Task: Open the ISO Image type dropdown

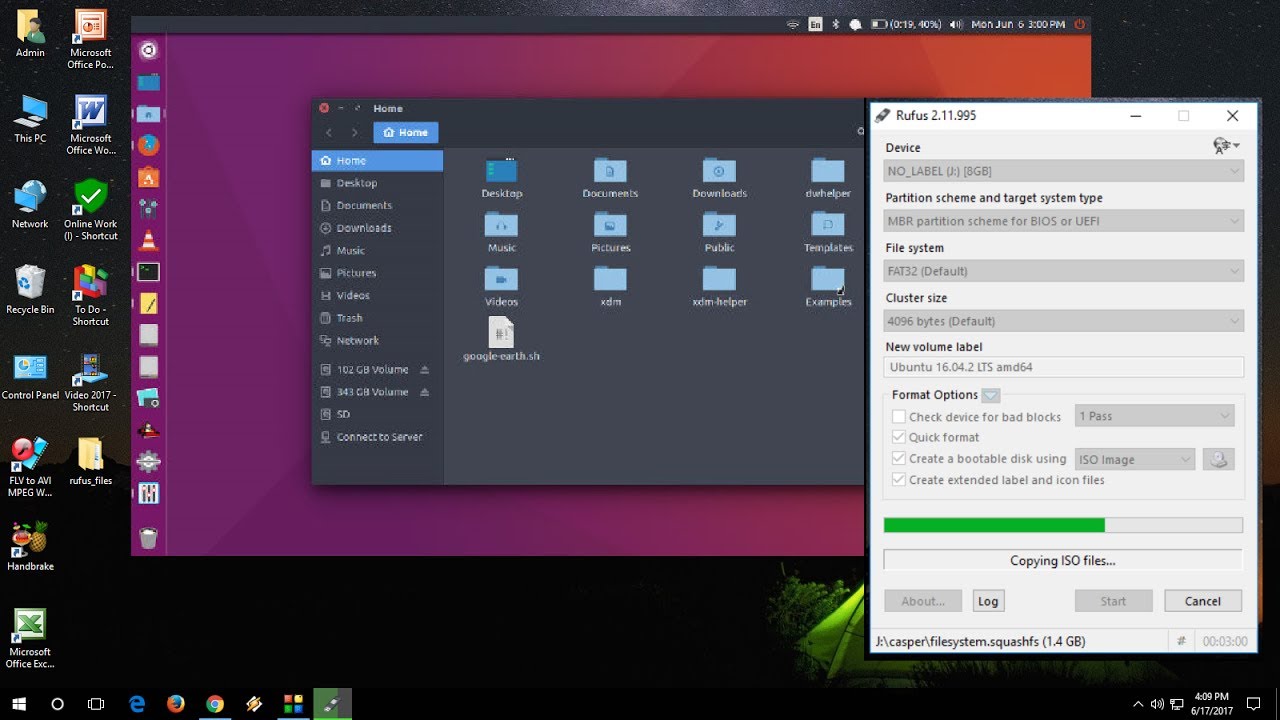Action: pyautogui.click(x=1135, y=460)
